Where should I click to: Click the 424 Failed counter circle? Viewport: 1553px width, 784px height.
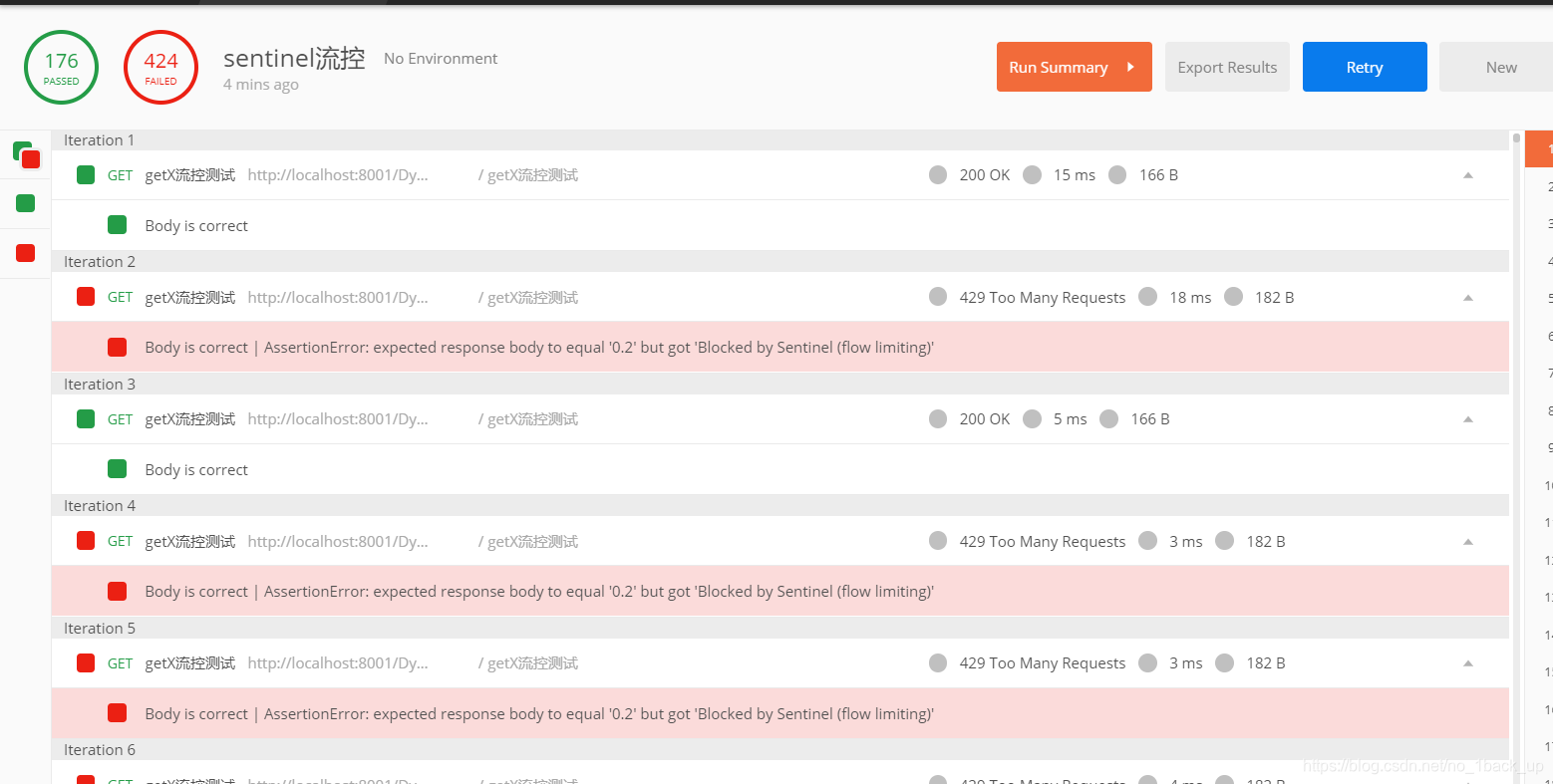pos(160,68)
